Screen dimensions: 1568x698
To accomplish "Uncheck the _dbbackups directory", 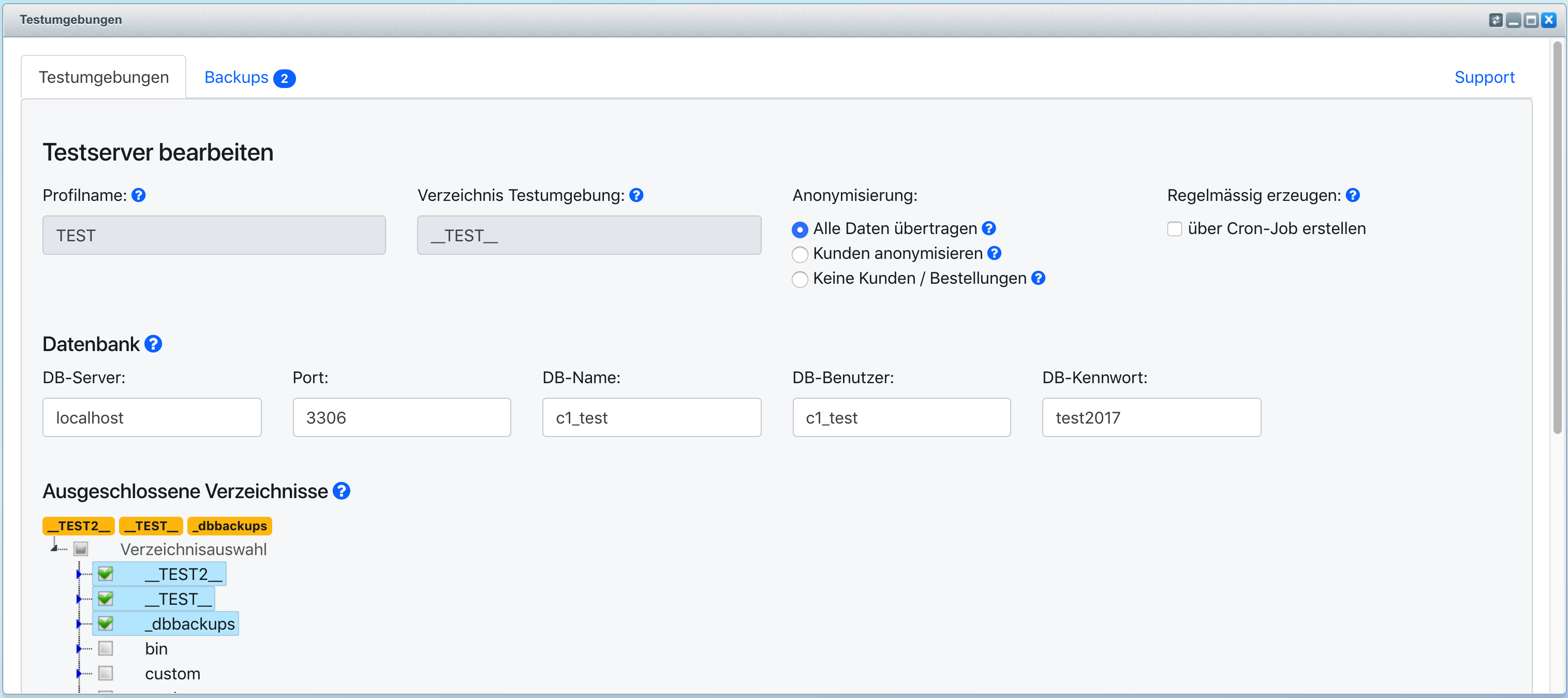I will [x=106, y=623].
